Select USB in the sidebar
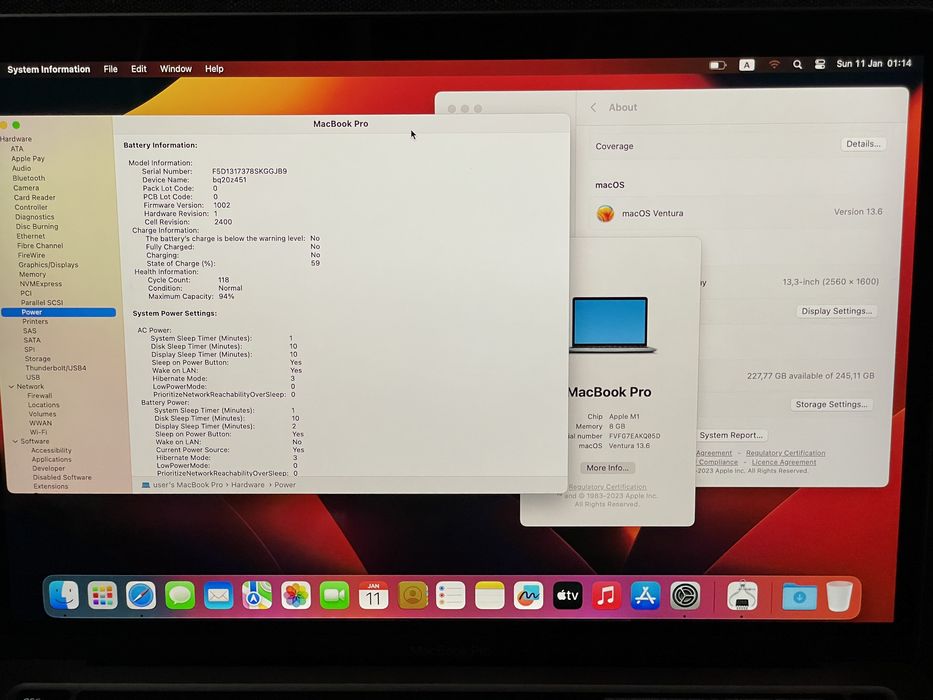This screenshot has width=933, height=700. 33,377
